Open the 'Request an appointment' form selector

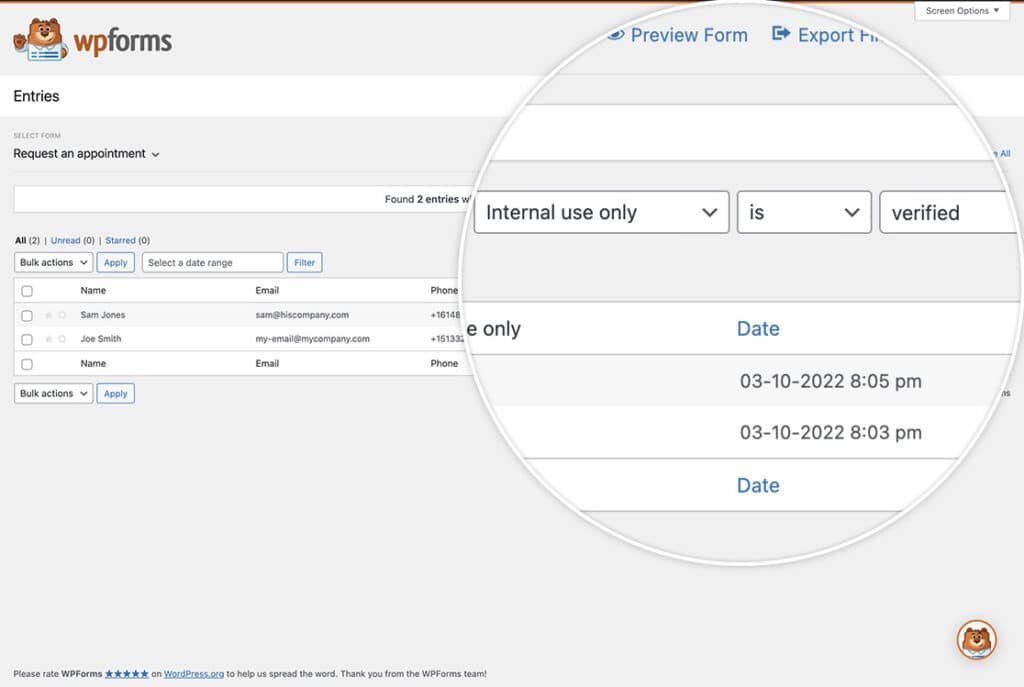tap(87, 154)
